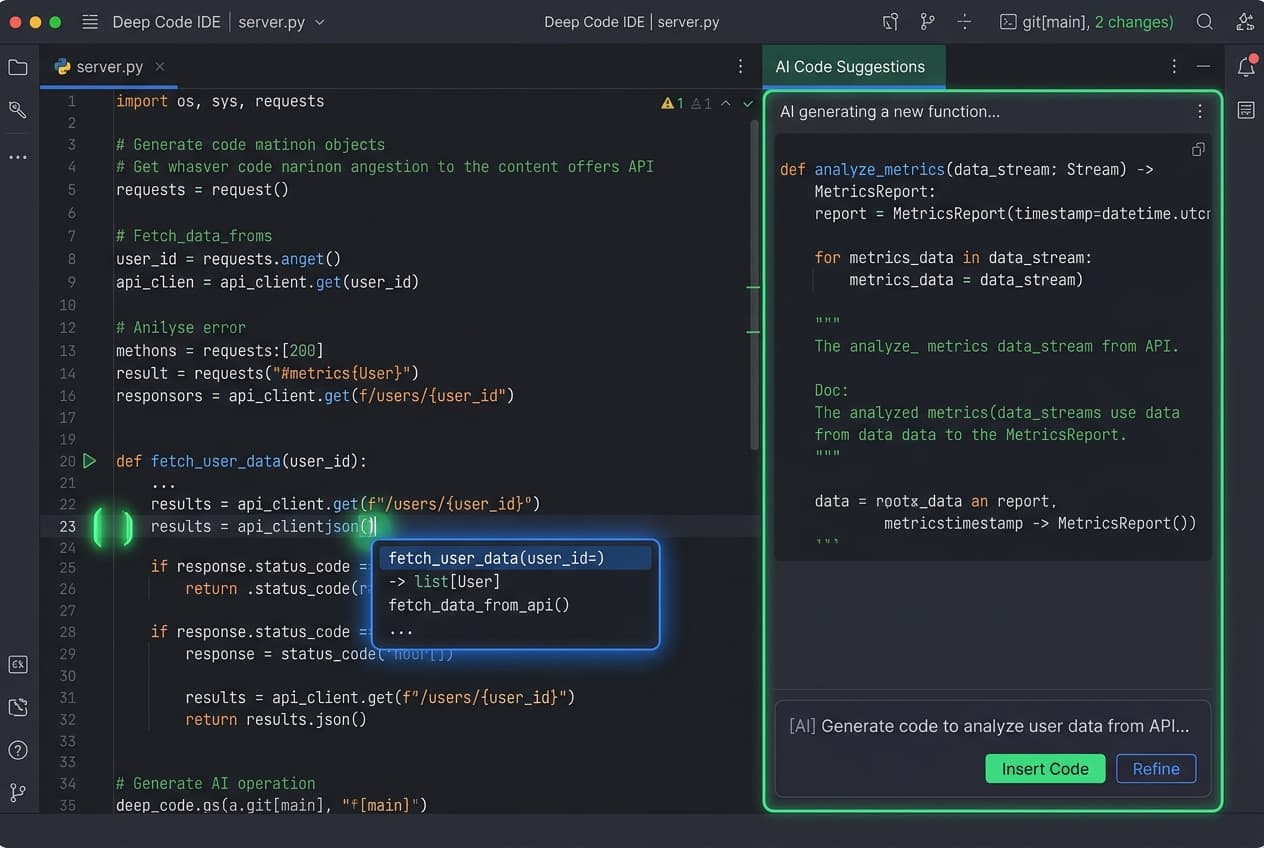Open notifications bell icon
Image resolution: width=1264 pixels, height=848 pixels.
1246,67
